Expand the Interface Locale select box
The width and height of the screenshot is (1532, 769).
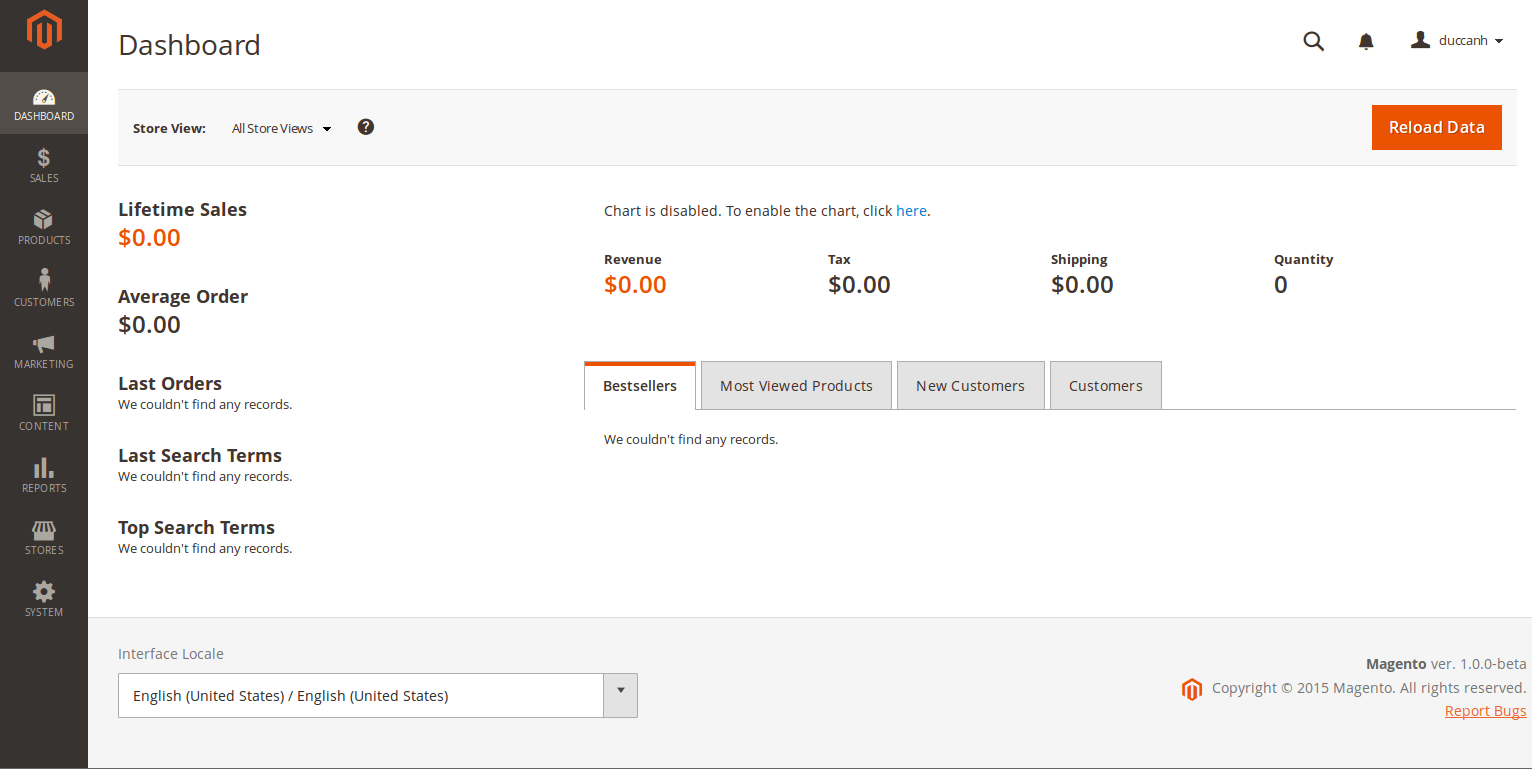point(378,695)
